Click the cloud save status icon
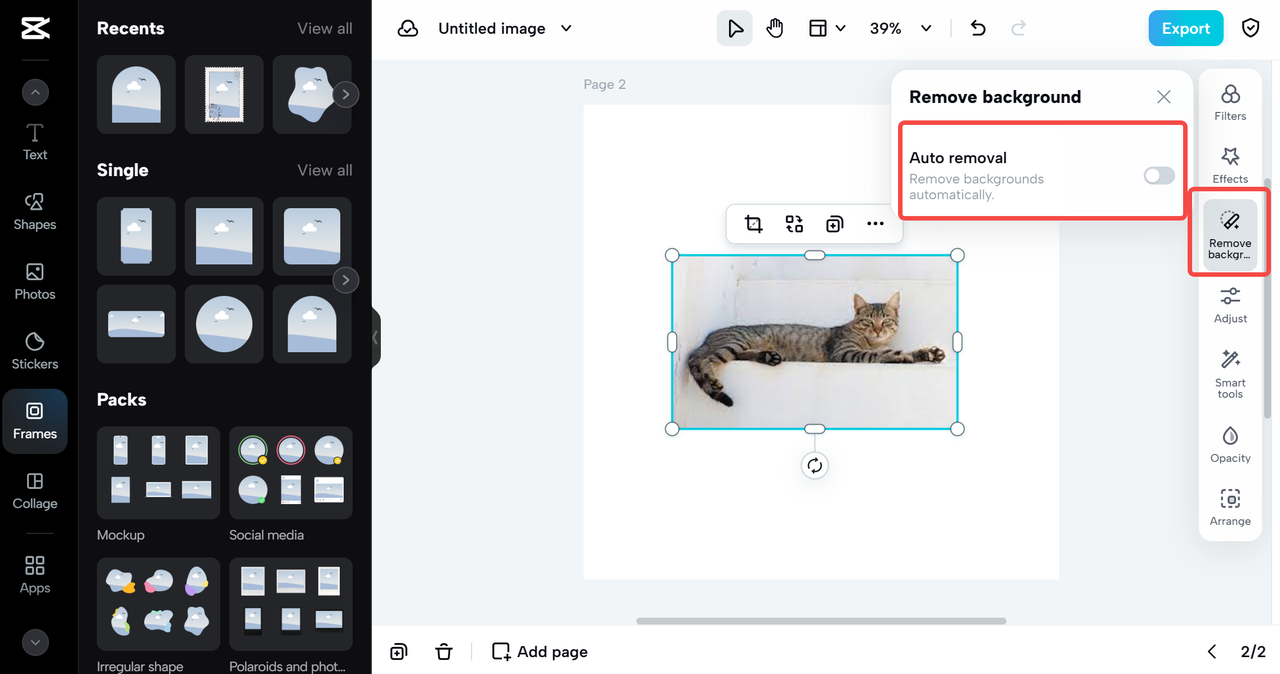The height and width of the screenshot is (674, 1280). [x=408, y=29]
